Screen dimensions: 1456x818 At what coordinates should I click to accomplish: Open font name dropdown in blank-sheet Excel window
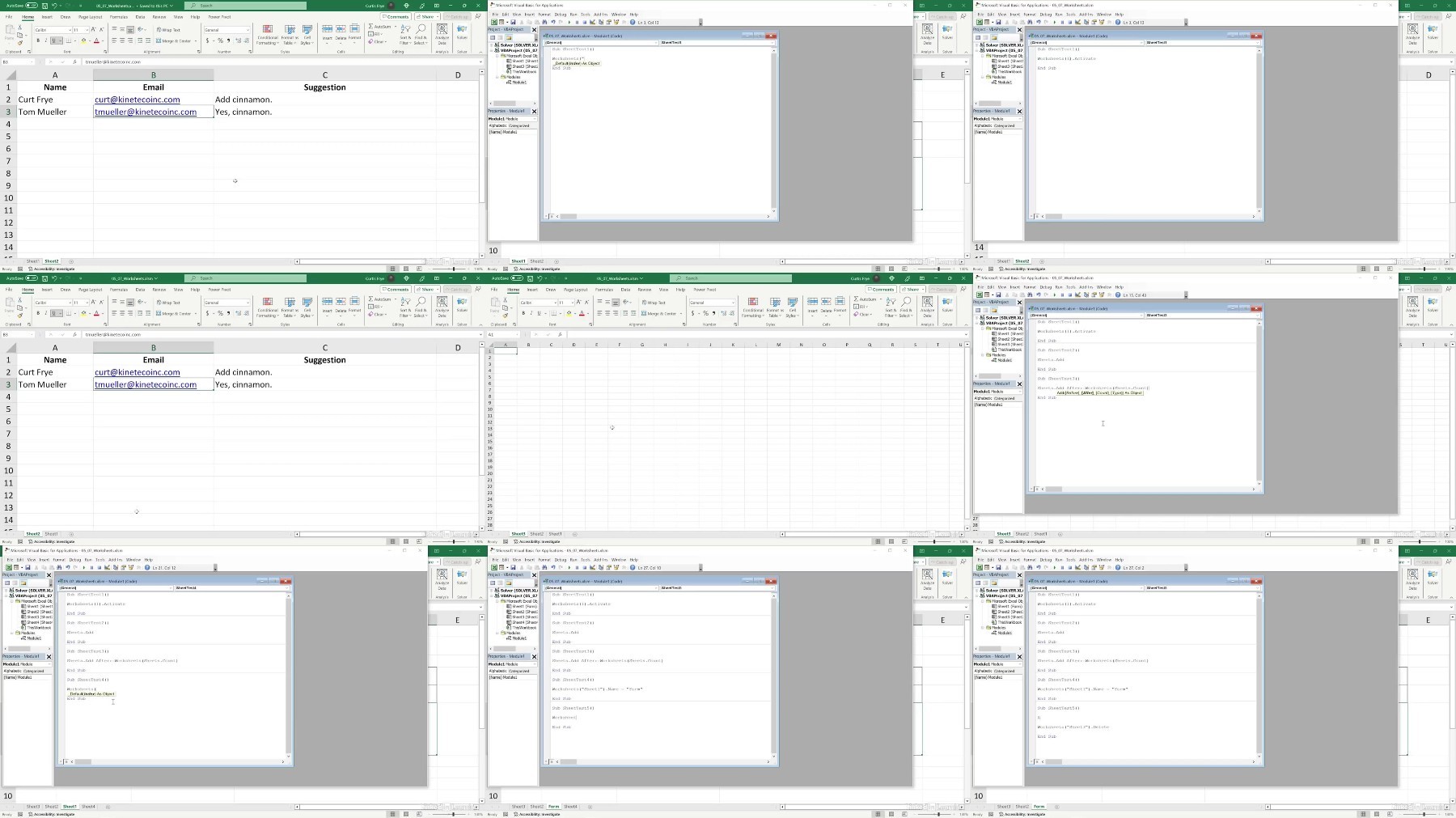pyautogui.click(x=555, y=303)
